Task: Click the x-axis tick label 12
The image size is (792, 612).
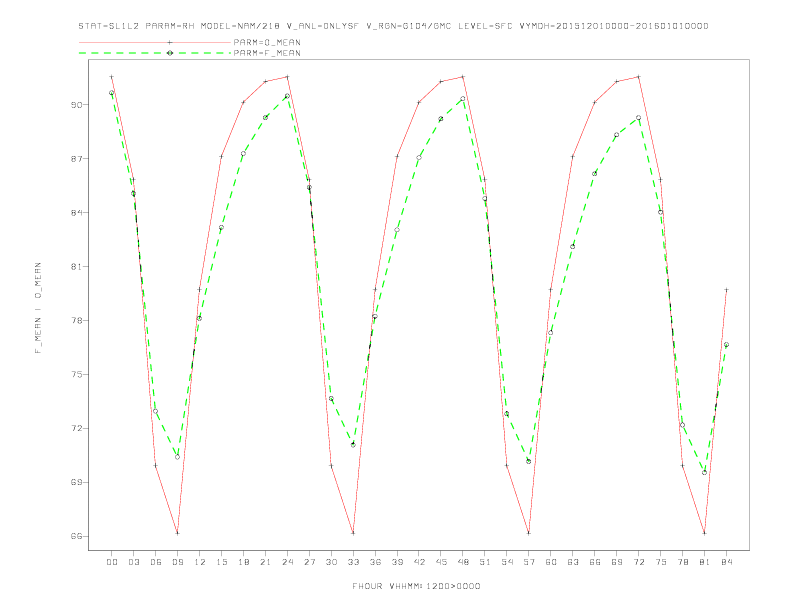Action: [x=200, y=562]
